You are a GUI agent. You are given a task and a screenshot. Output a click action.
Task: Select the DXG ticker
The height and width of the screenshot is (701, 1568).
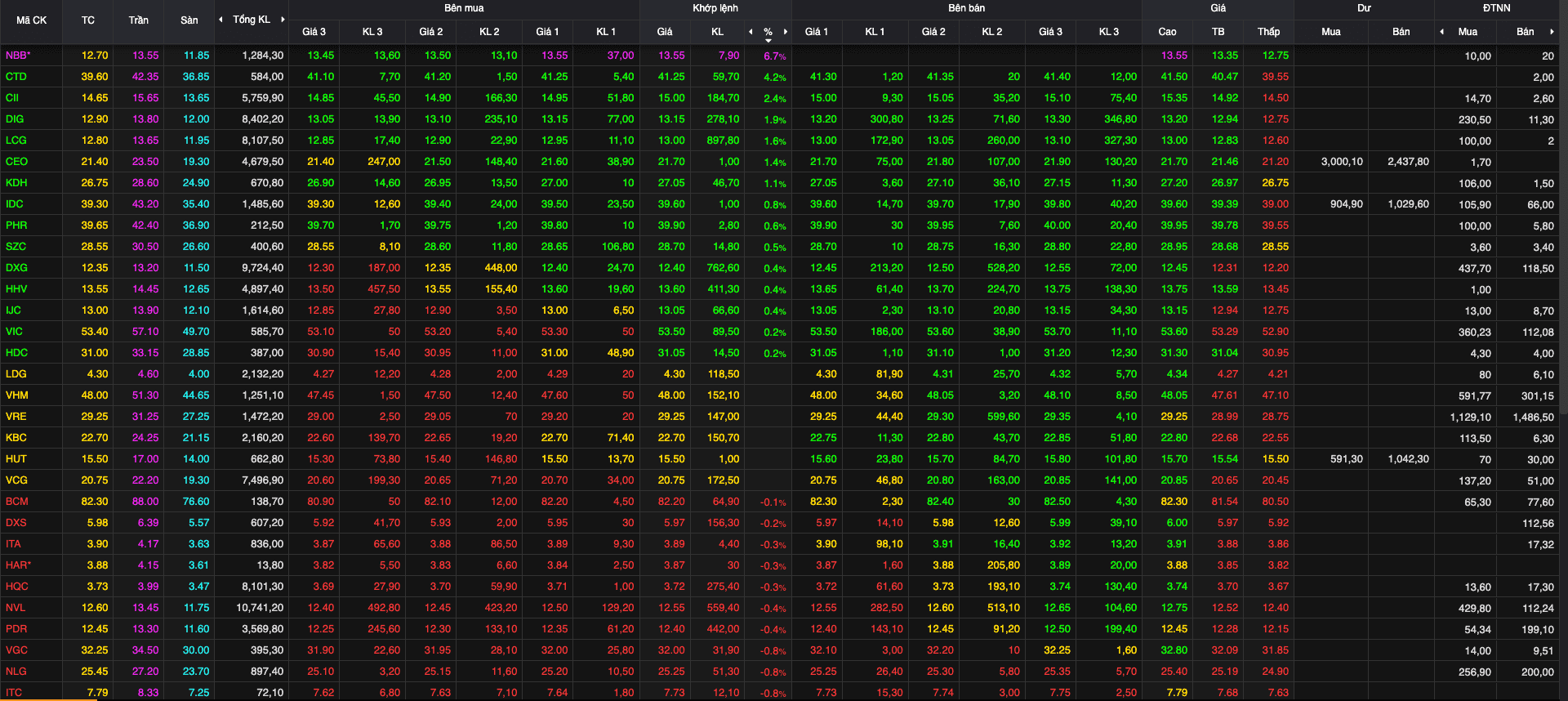pos(16,268)
